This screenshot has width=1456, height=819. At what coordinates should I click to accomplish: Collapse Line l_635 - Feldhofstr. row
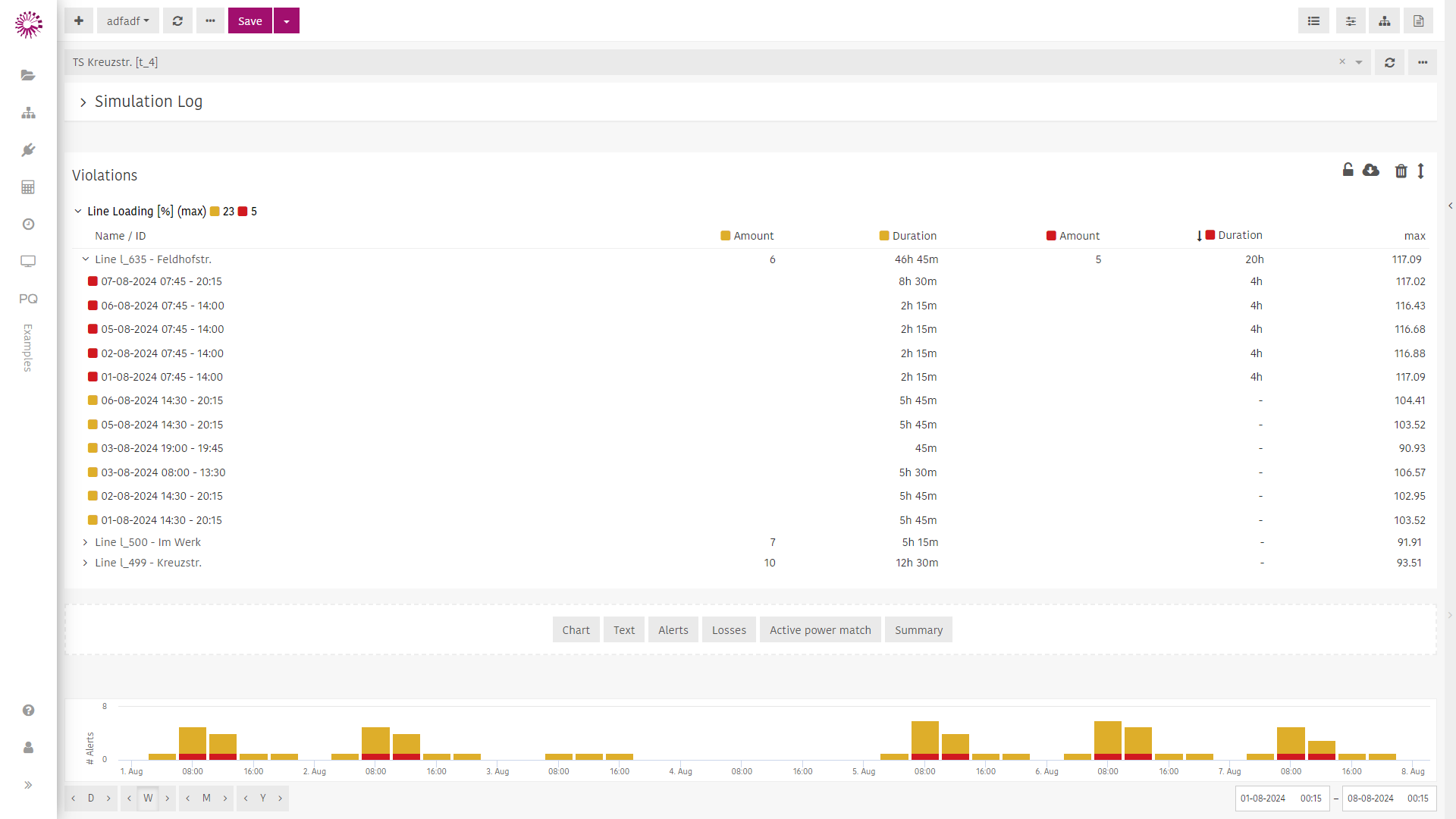click(85, 259)
